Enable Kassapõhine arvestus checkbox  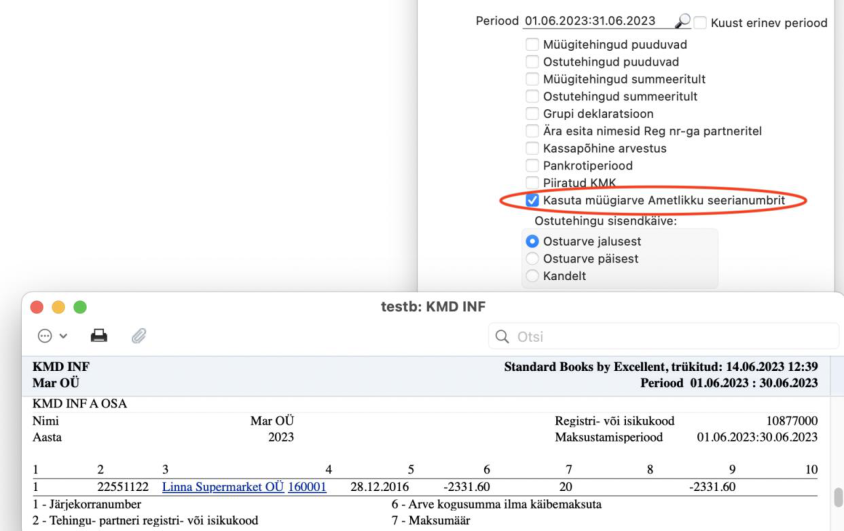click(x=532, y=148)
